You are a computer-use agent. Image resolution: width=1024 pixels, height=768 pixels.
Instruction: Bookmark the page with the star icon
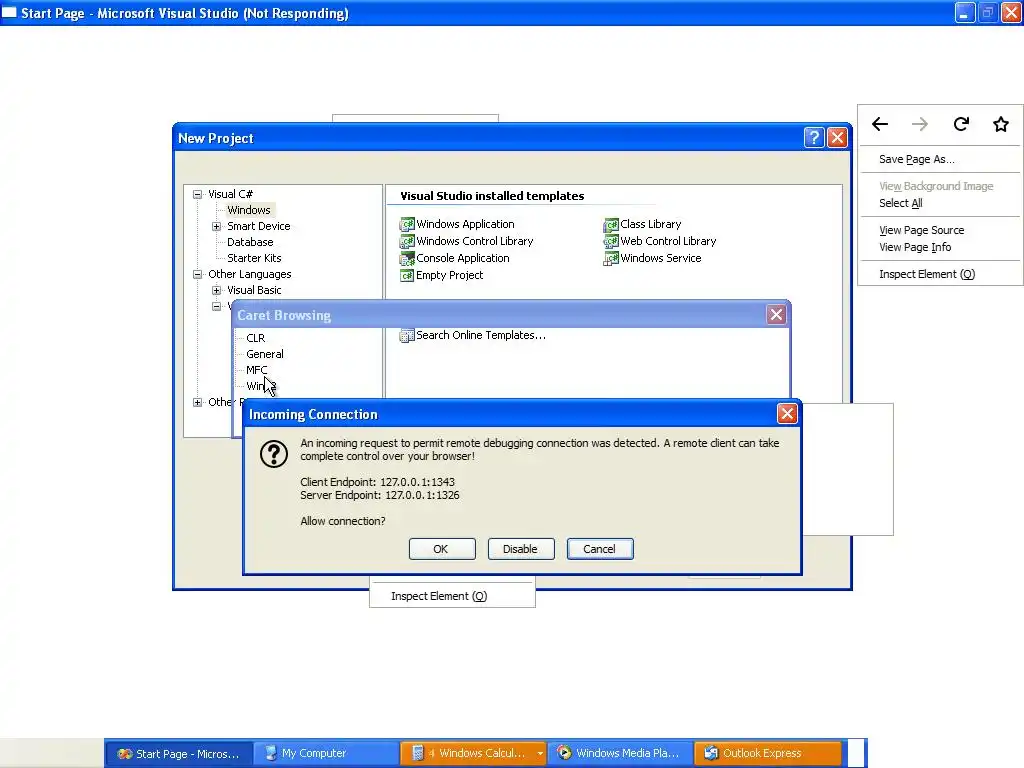click(1000, 124)
